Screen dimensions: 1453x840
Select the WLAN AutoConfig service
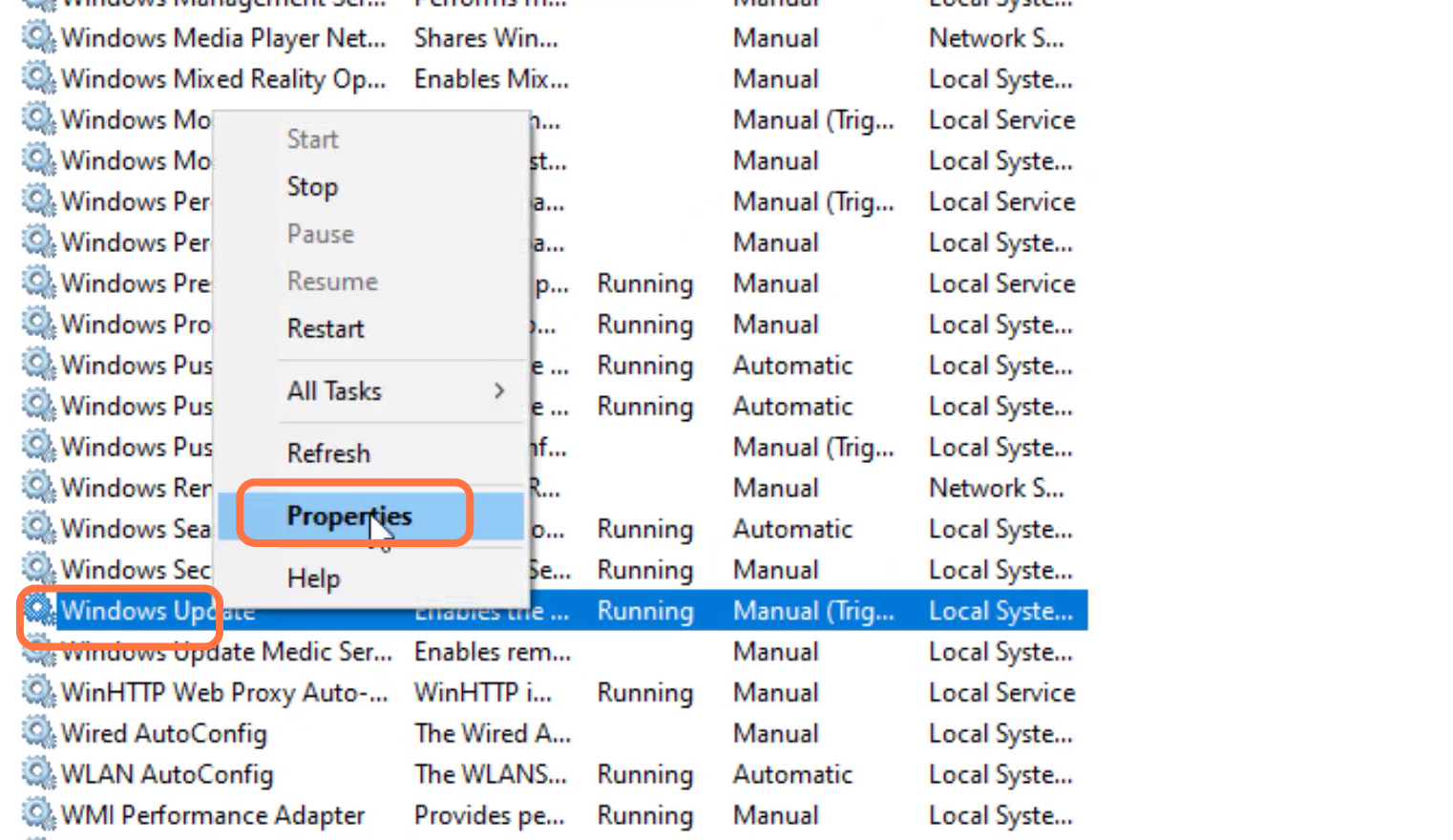(167, 775)
